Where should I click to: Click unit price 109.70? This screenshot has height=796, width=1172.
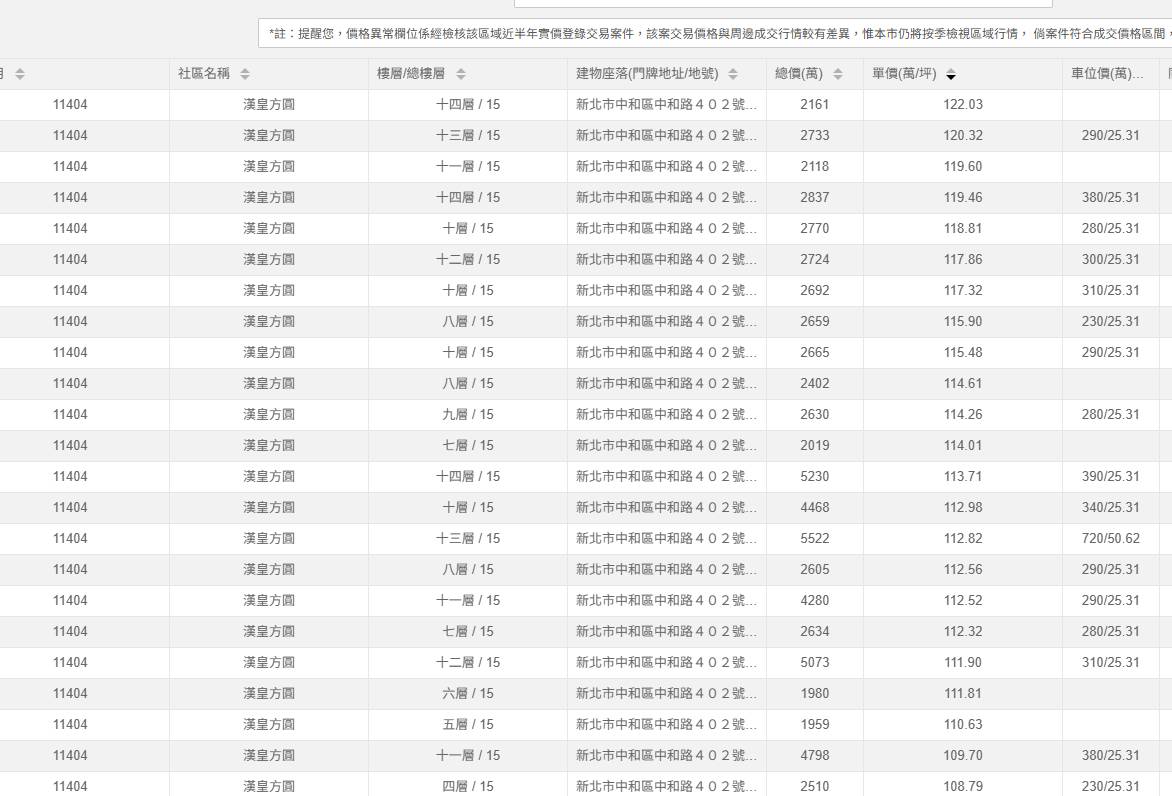point(963,756)
